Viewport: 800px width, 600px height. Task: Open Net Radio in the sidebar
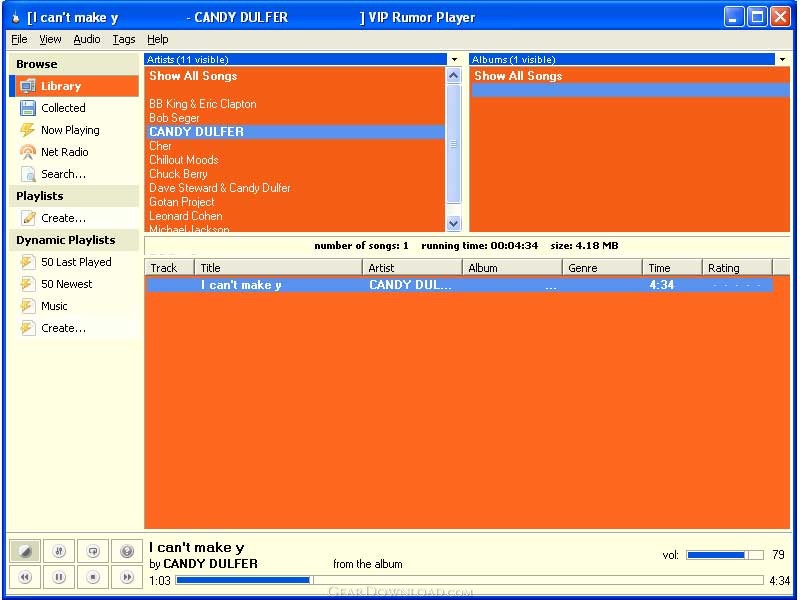(x=74, y=152)
